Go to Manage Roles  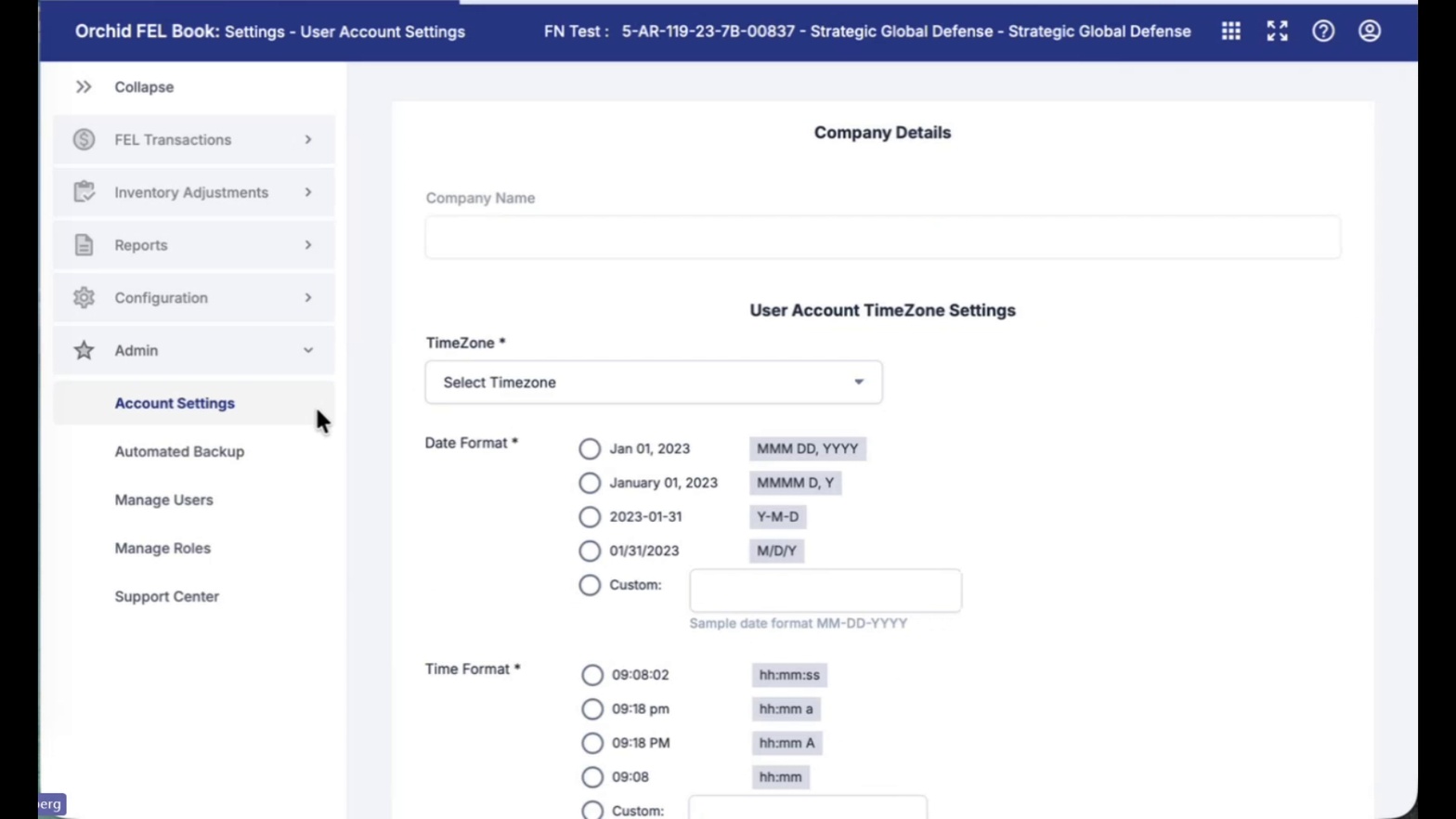click(162, 548)
